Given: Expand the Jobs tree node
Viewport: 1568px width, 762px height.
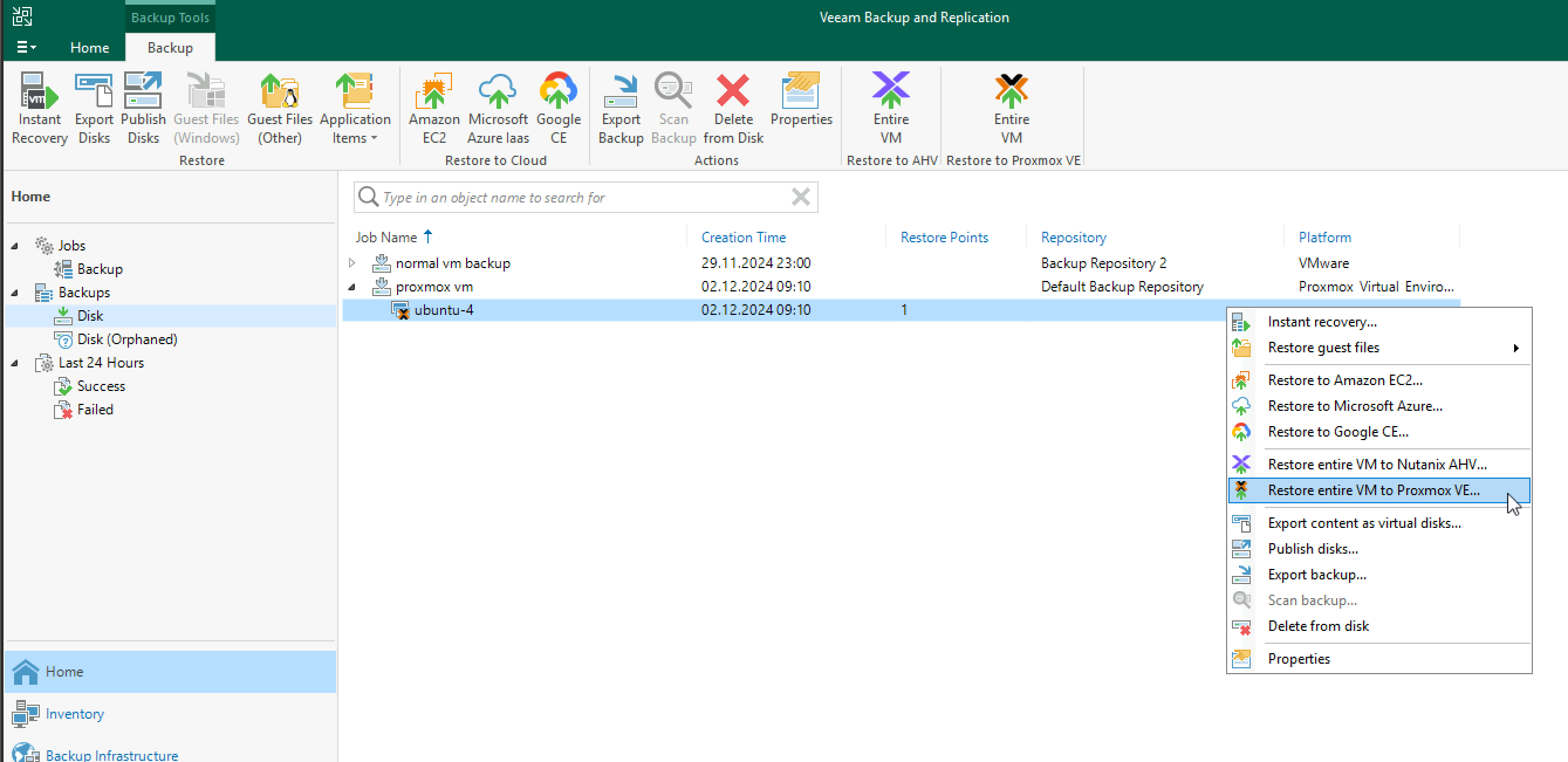Looking at the screenshot, I should 18,245.
